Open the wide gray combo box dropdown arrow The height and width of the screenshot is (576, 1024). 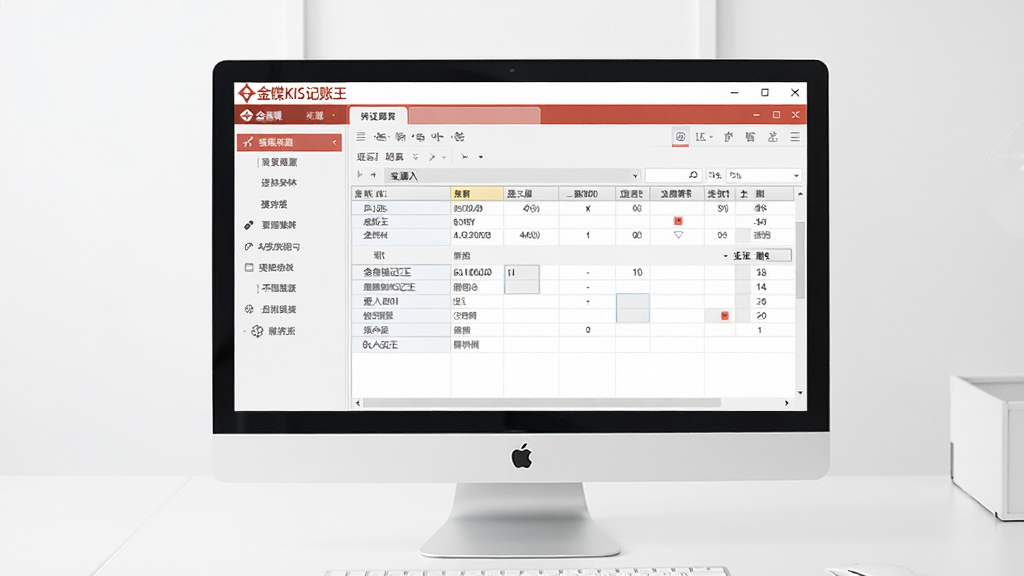click(635, 176)
